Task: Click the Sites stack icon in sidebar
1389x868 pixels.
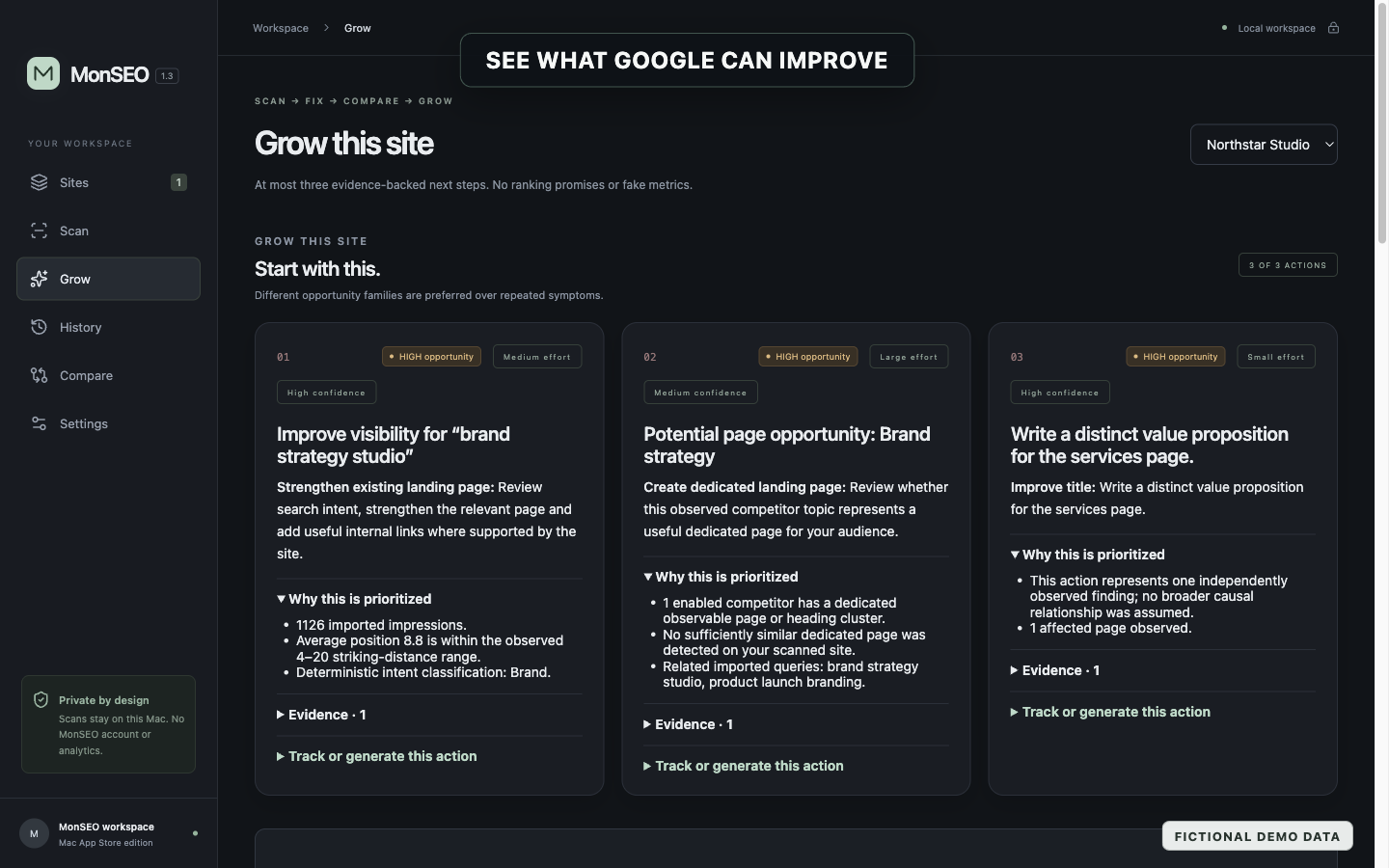Action: tap(39, 182)
